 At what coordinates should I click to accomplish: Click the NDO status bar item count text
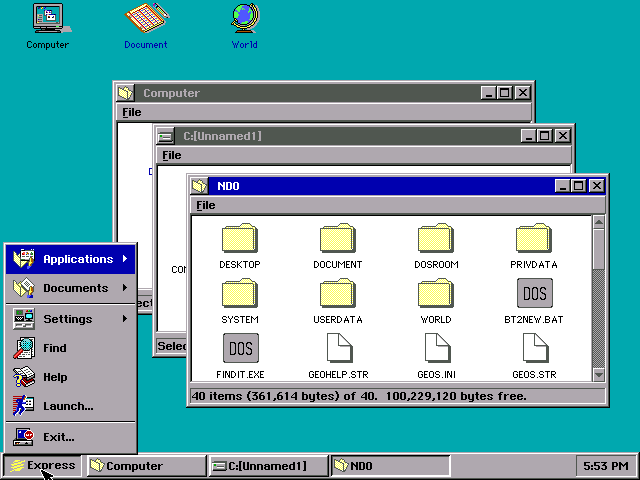359,396
